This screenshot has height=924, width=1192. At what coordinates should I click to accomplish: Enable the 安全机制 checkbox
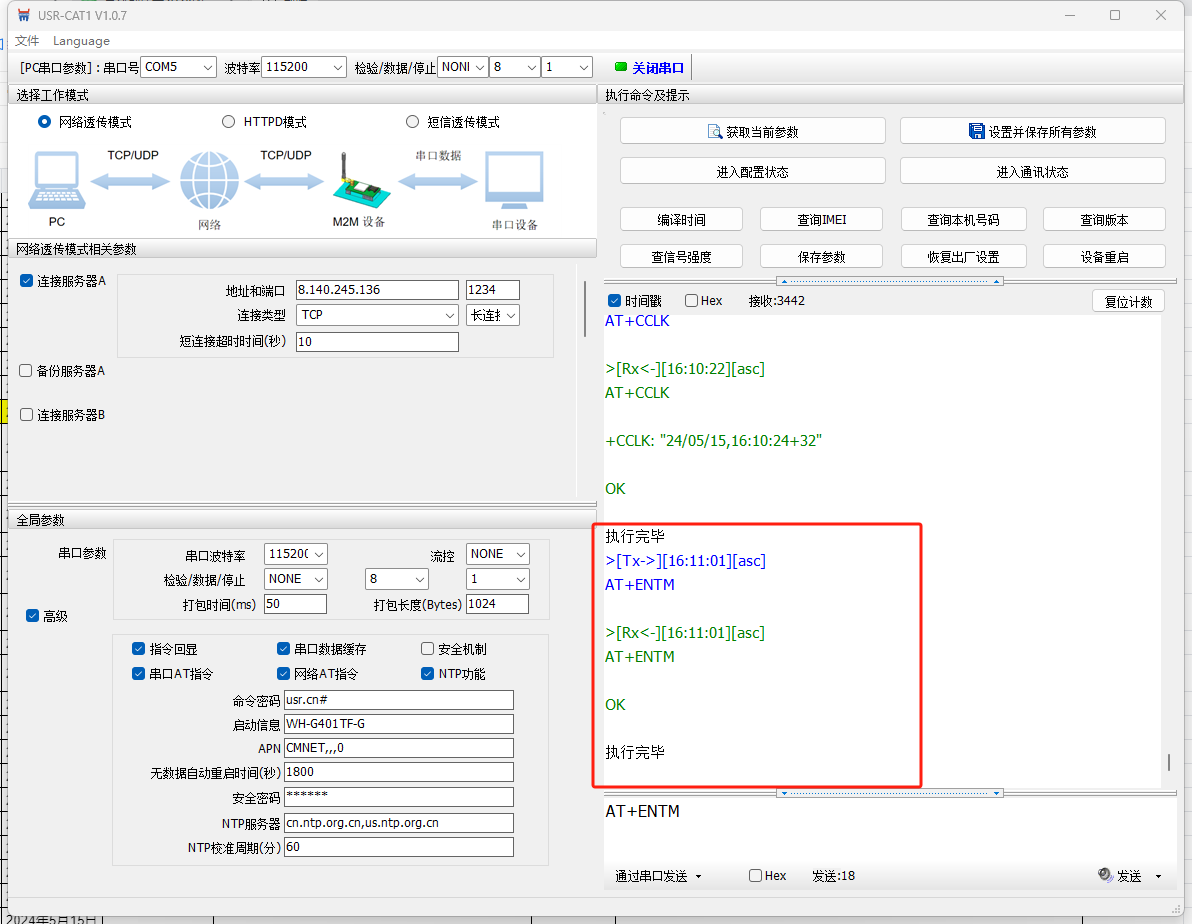point(428,649)
